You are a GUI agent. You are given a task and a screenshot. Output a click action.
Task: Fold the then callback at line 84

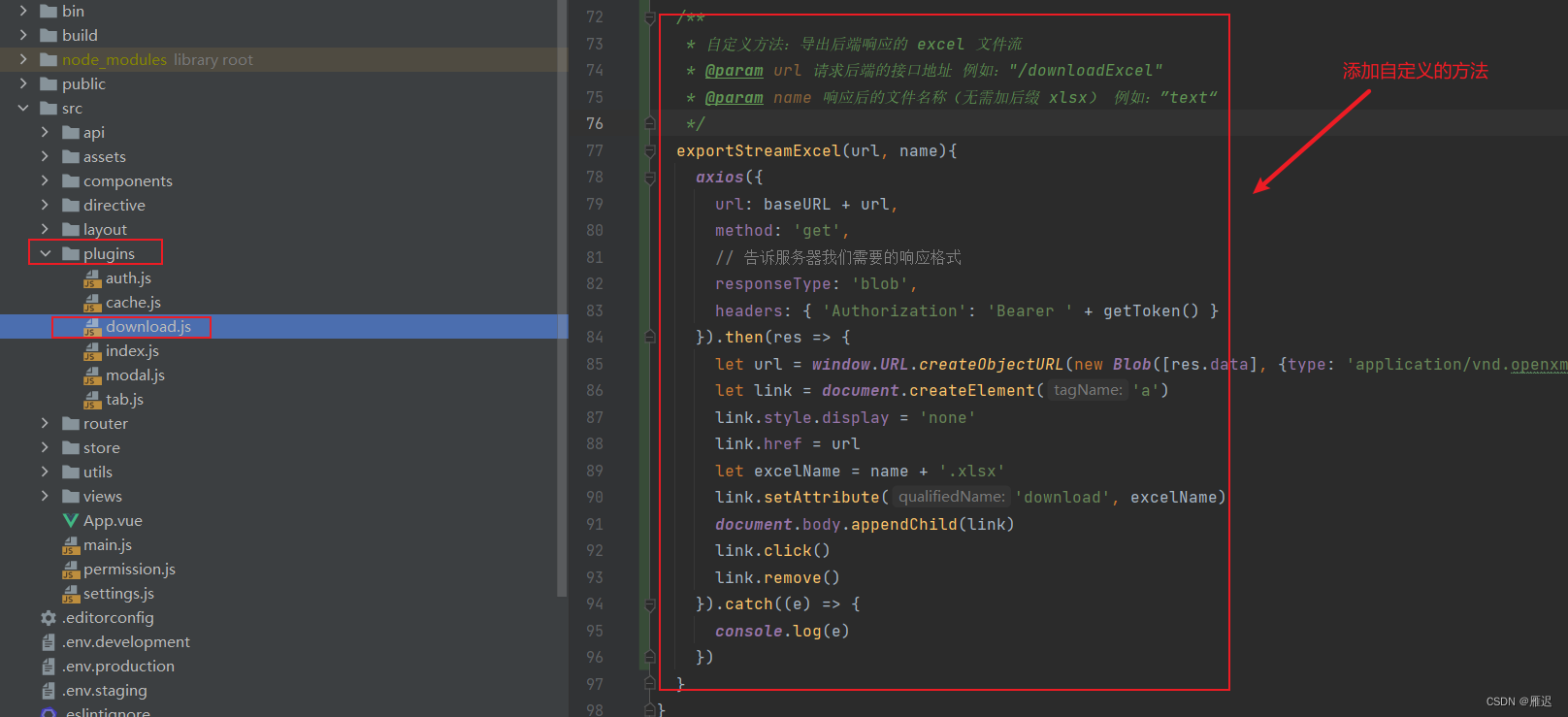click(650, 338)
